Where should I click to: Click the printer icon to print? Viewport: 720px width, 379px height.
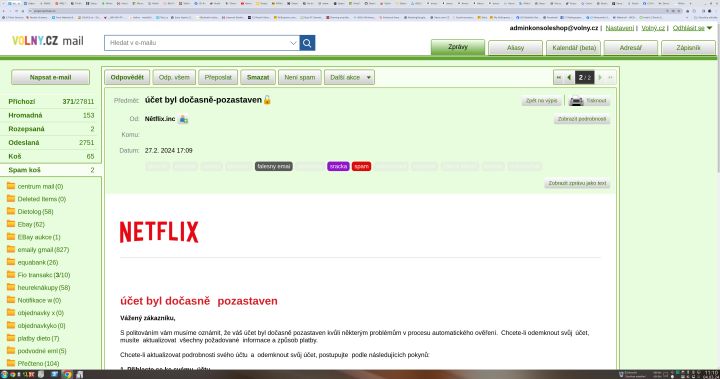click(x=576, y=101)
